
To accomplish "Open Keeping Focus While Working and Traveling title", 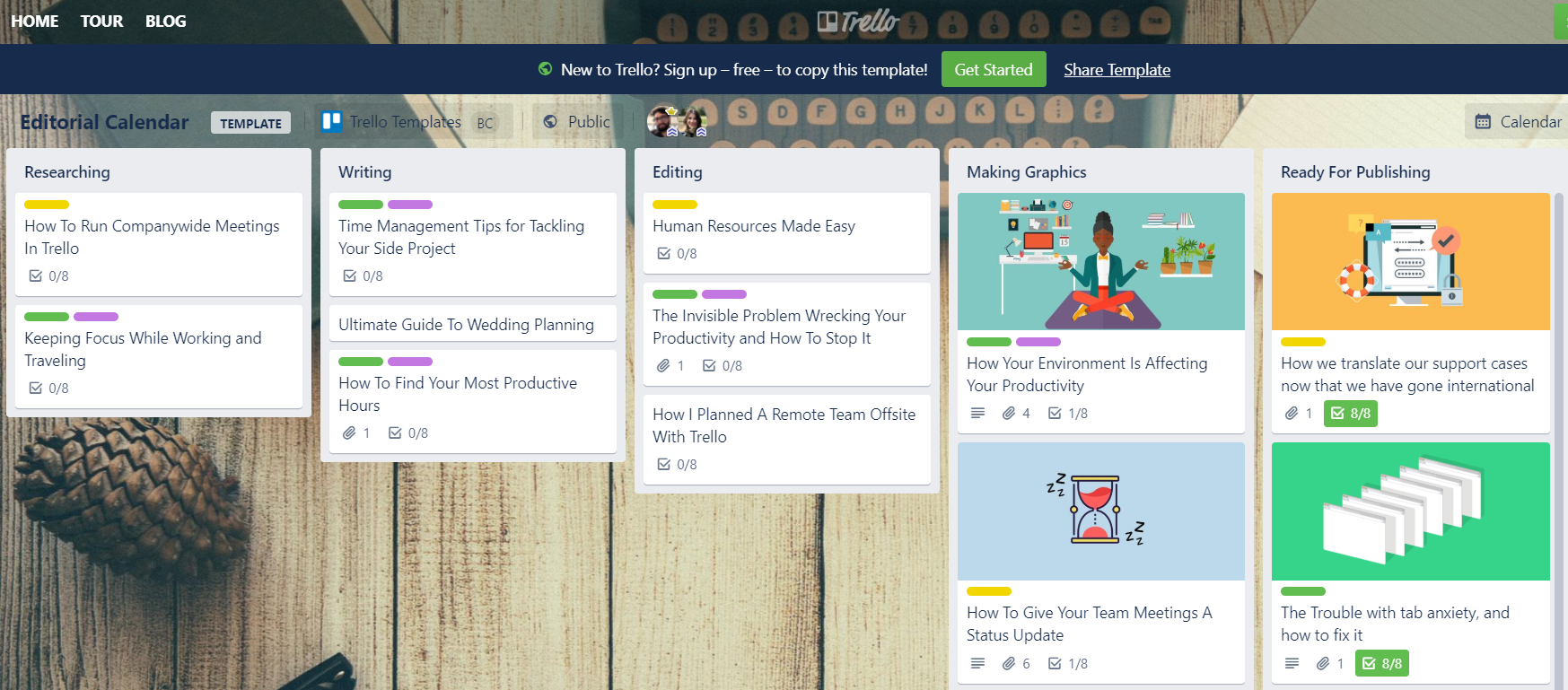I will tap(144, 349).
